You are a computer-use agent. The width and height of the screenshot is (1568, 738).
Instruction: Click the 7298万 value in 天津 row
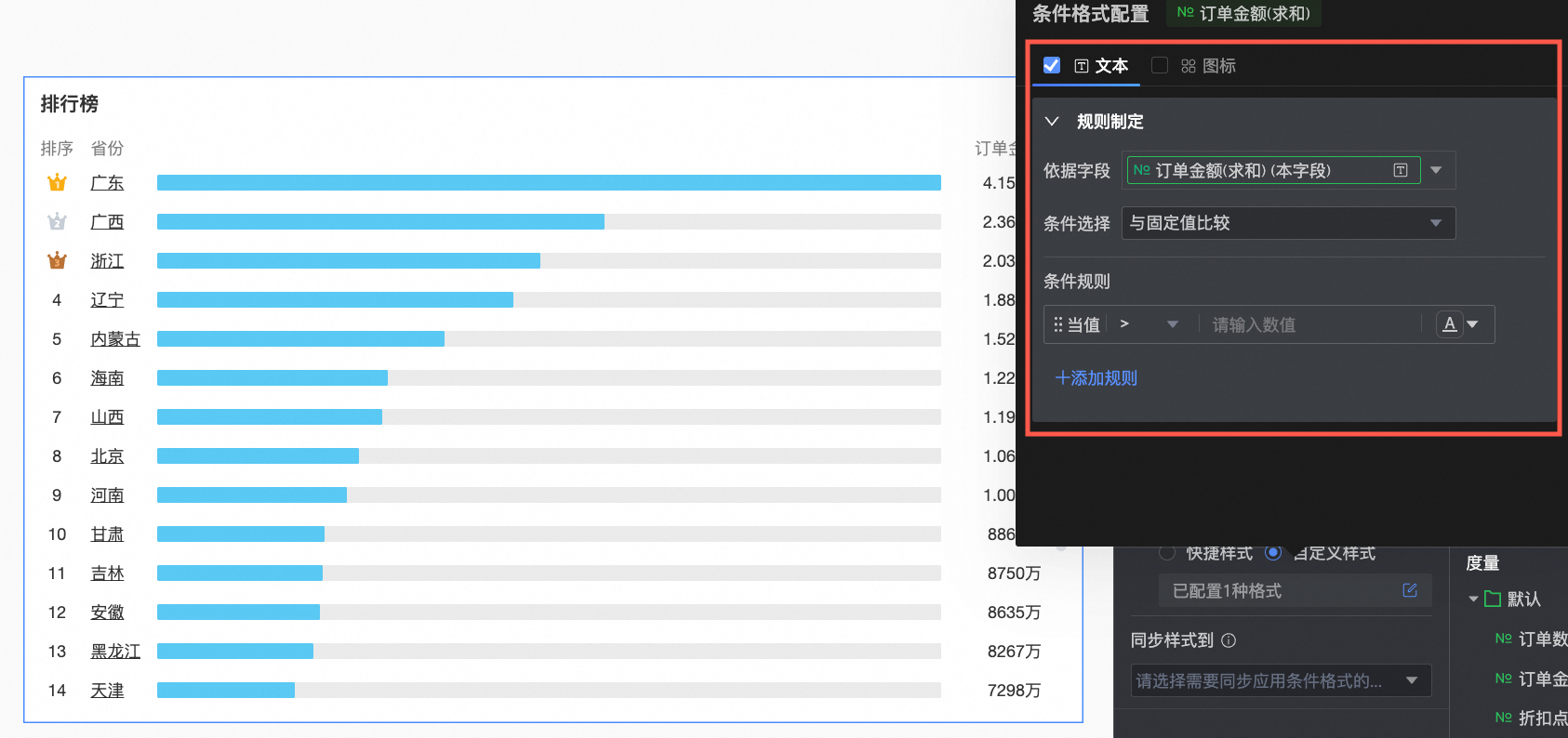(1014, 691)
